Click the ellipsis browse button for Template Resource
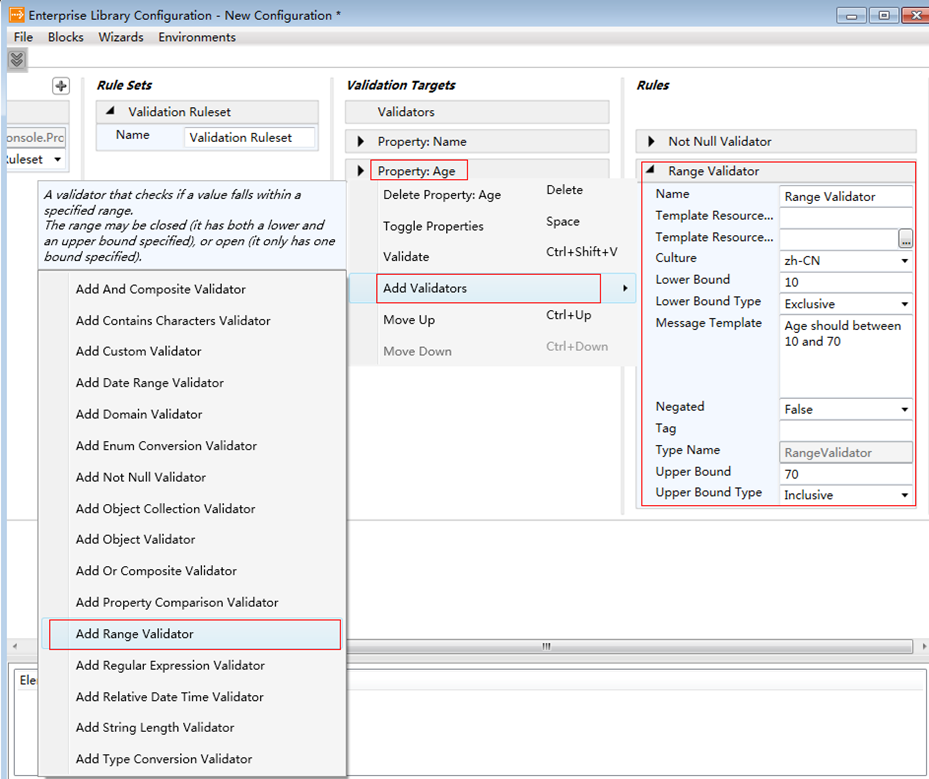 (x=905, y=238)
